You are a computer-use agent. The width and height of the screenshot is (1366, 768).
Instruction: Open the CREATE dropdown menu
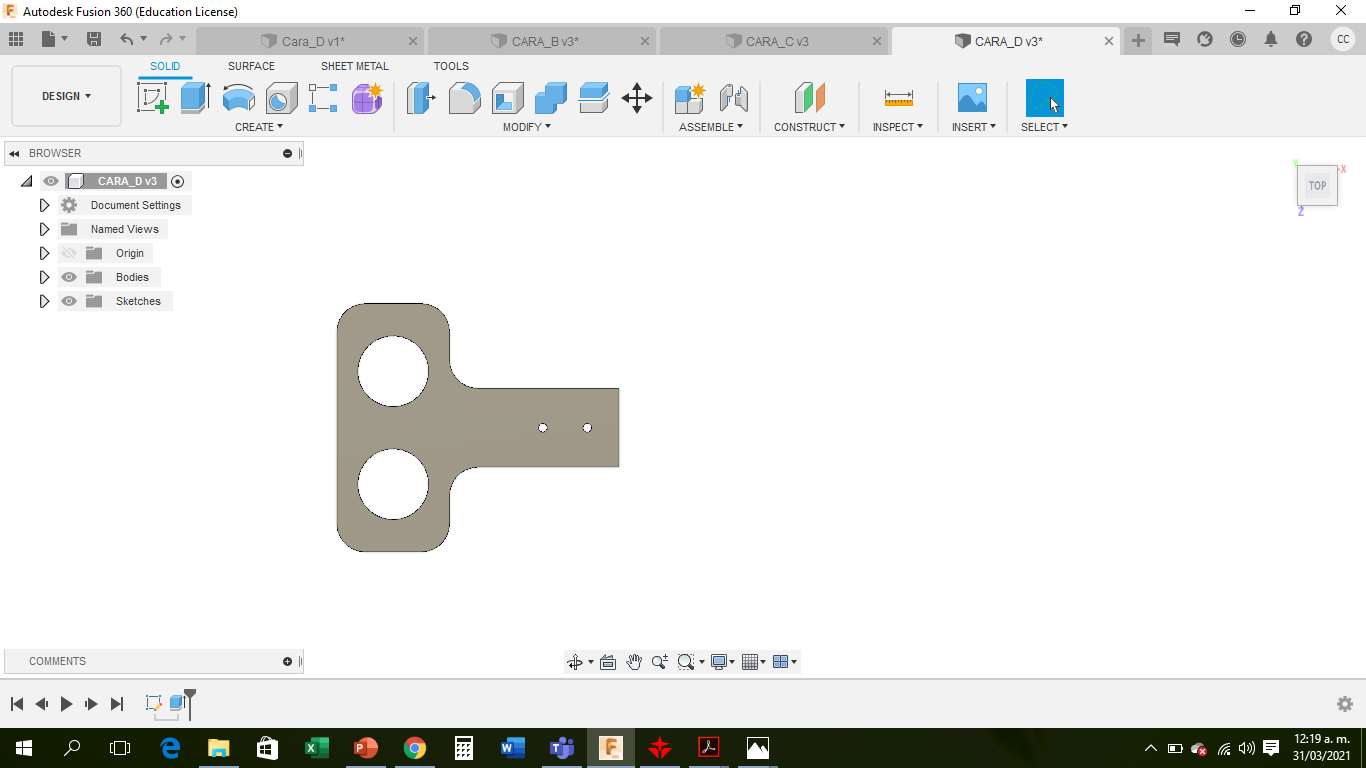(259, 127)
